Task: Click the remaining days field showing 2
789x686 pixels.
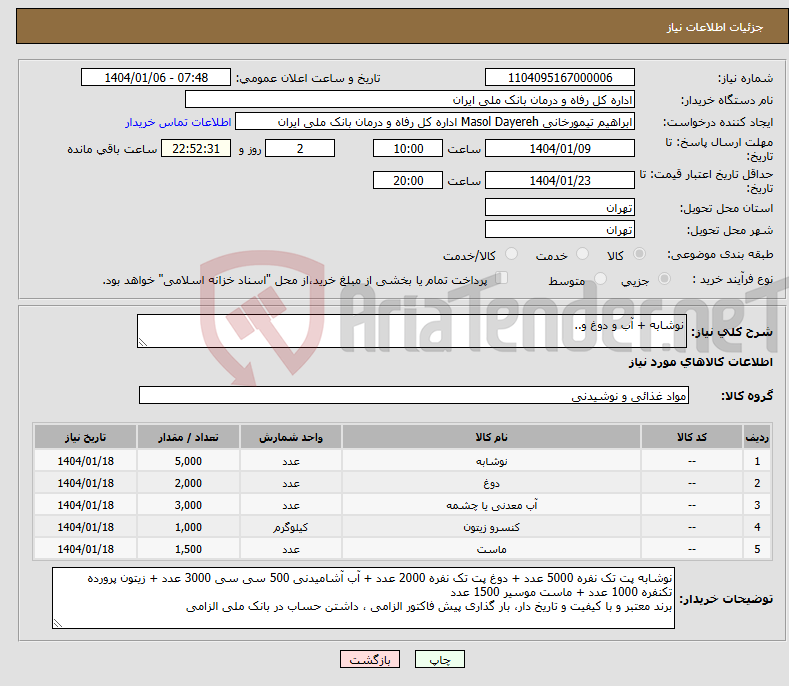Action: point(300,148)
